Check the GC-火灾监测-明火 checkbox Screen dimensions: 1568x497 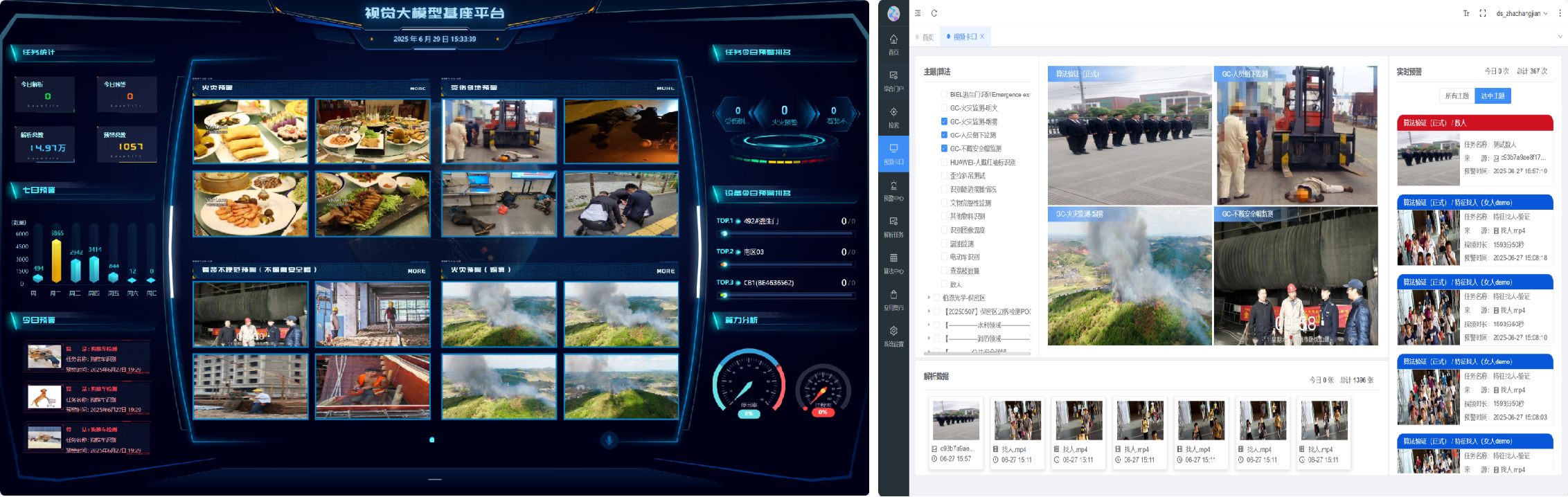944,108
